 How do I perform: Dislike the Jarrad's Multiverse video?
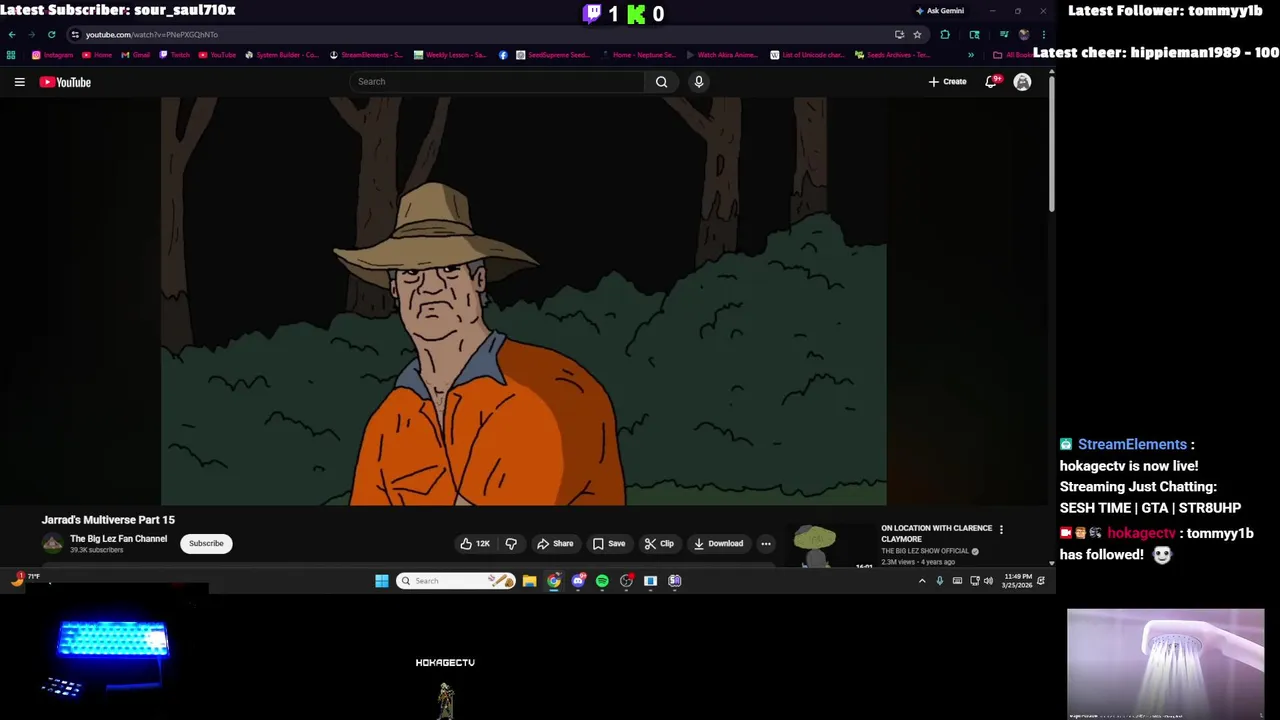[511, 544]
